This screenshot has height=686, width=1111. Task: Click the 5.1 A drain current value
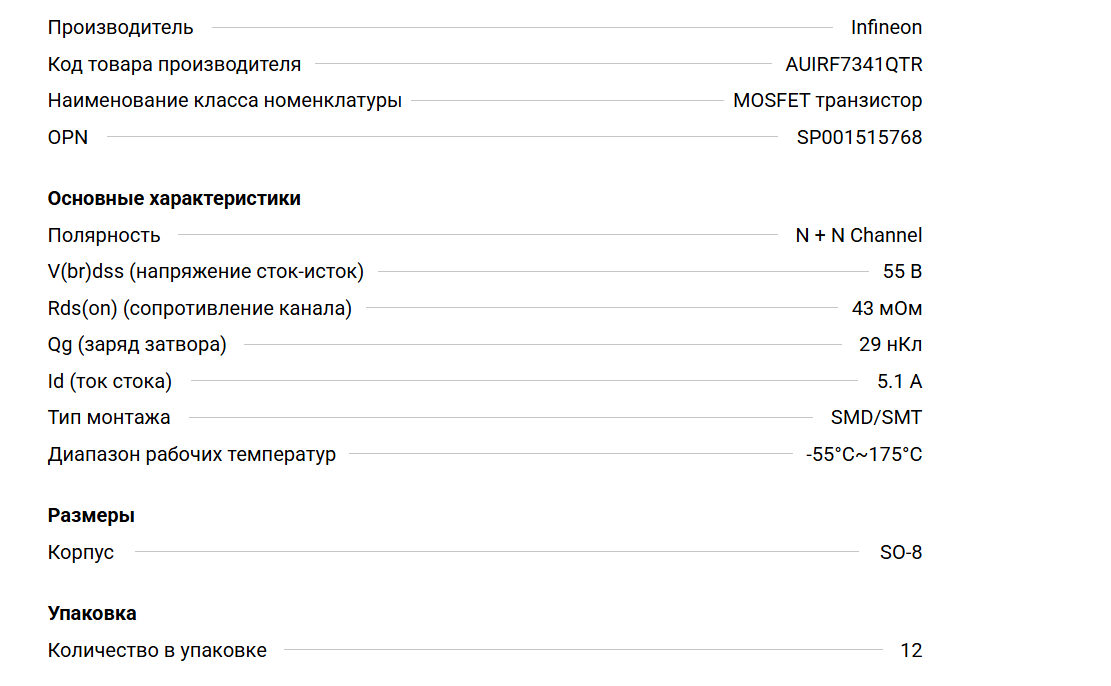[x=899, y=381]
